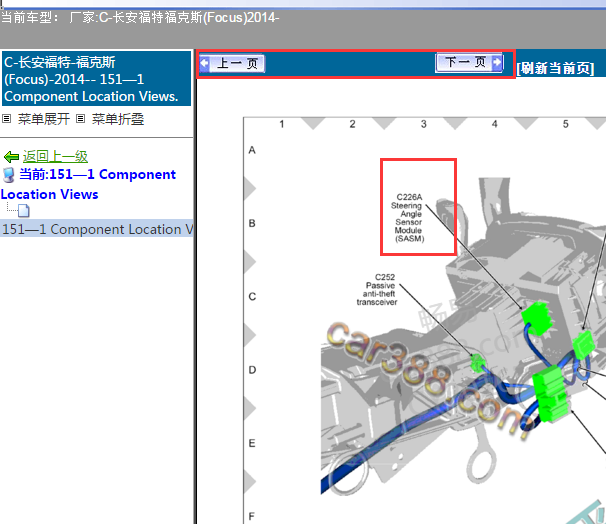The width and height of the screenshot is (606, 524).
Task: Click the blue header C-长安福特-福克斯 title
Action: point(97,79)
